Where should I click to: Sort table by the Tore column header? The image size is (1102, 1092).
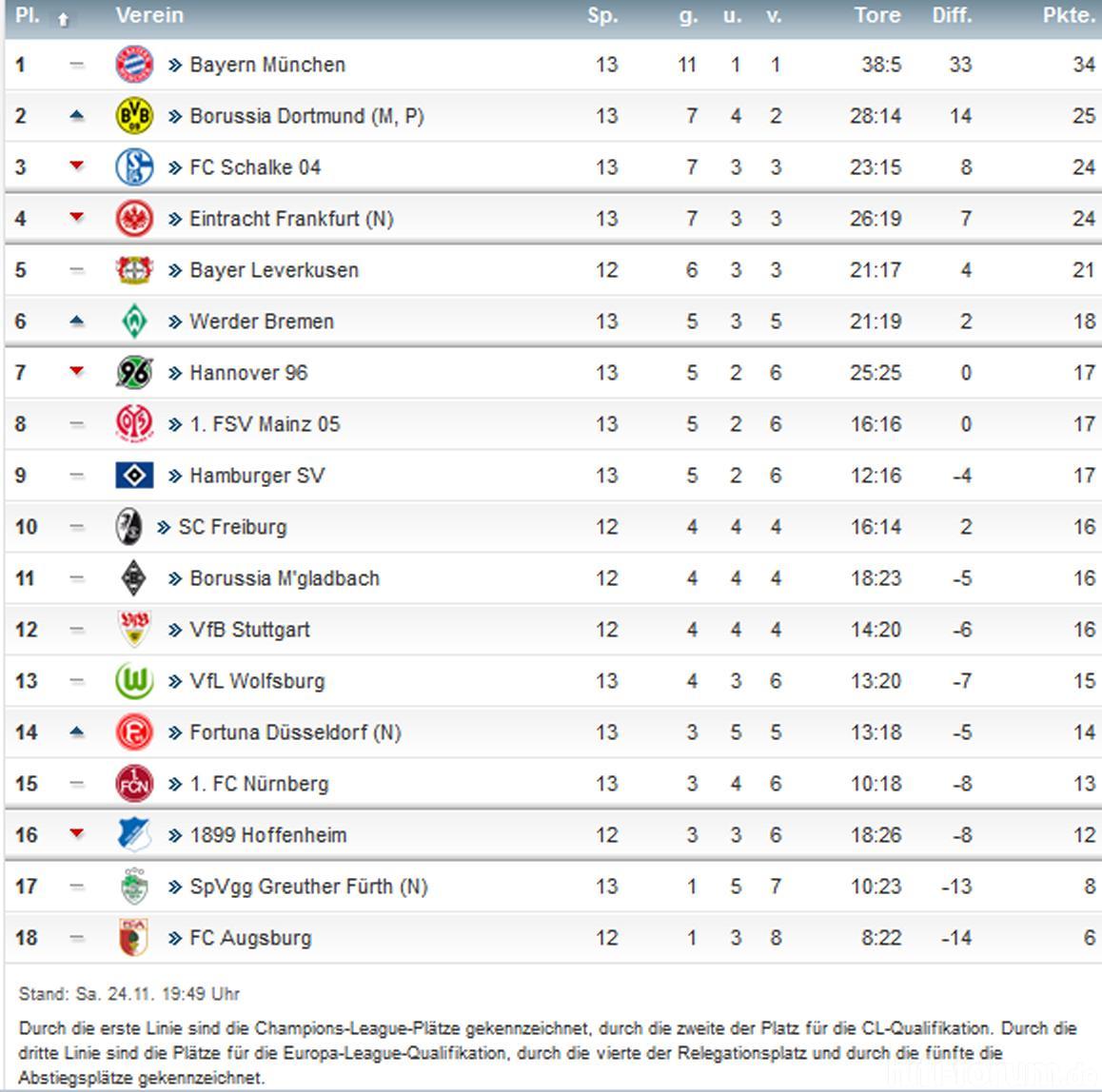coord(876,15)
